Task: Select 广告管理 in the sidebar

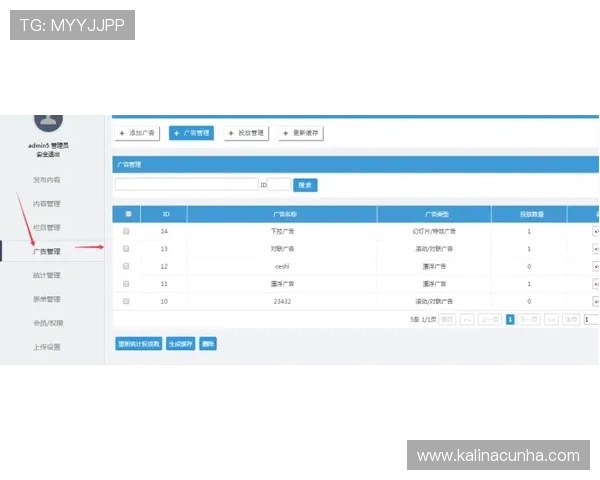Action: (x=46, y=251)
